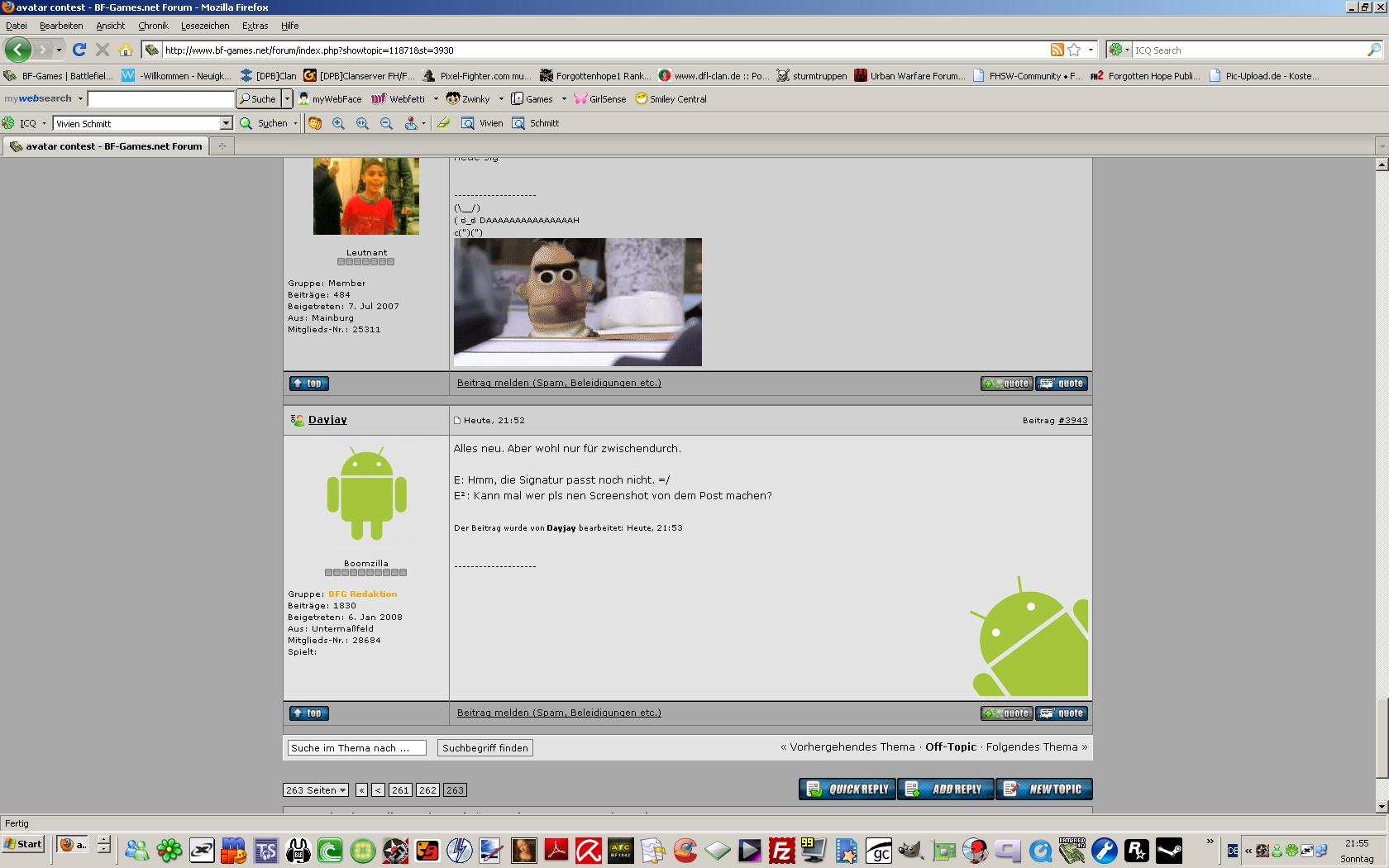Open a new tab with the plus button
Viewport: 1389px width, 868px height.
coord(222,146)
